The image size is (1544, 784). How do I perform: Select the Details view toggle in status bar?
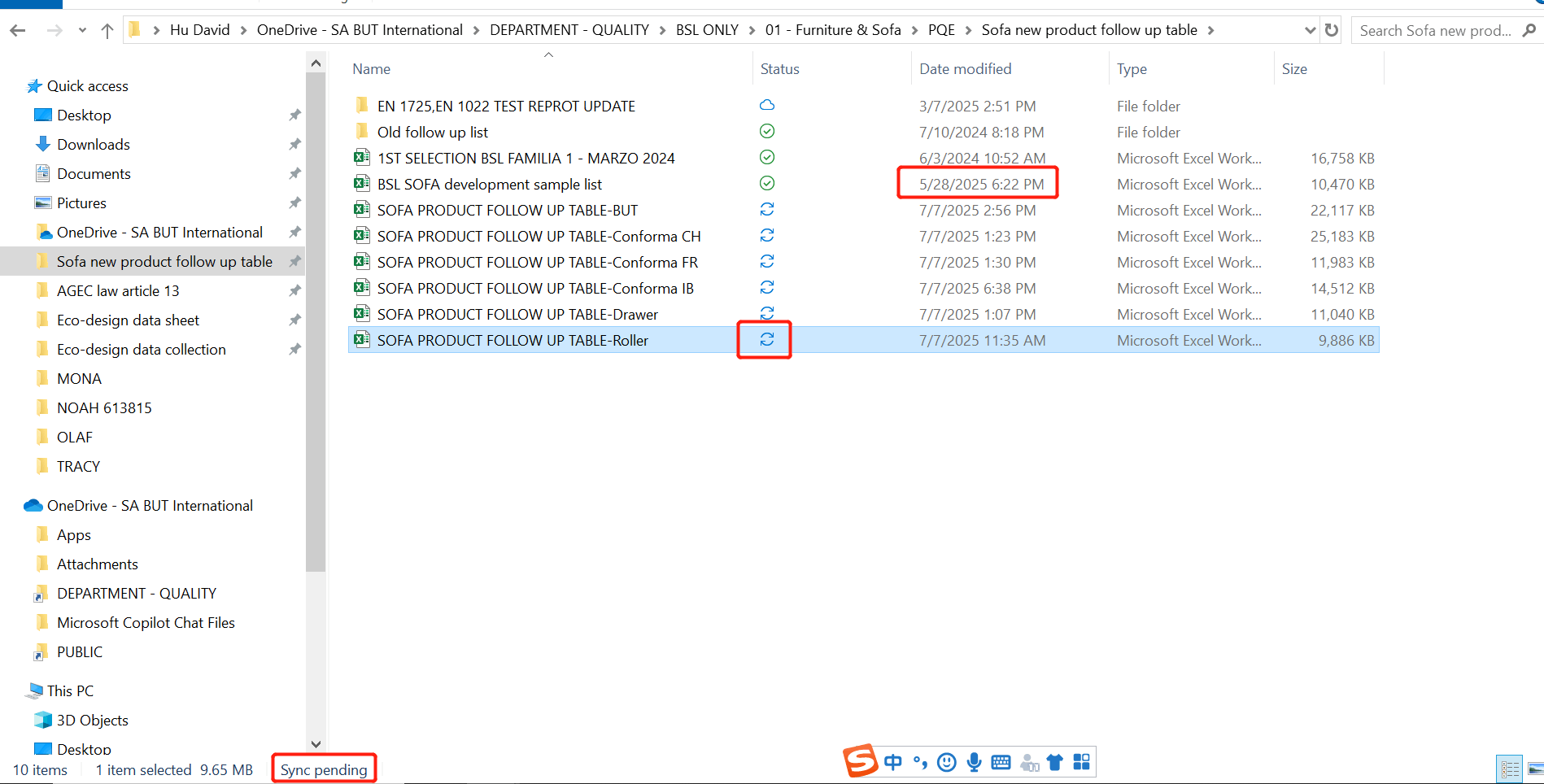click(1509, 769)
